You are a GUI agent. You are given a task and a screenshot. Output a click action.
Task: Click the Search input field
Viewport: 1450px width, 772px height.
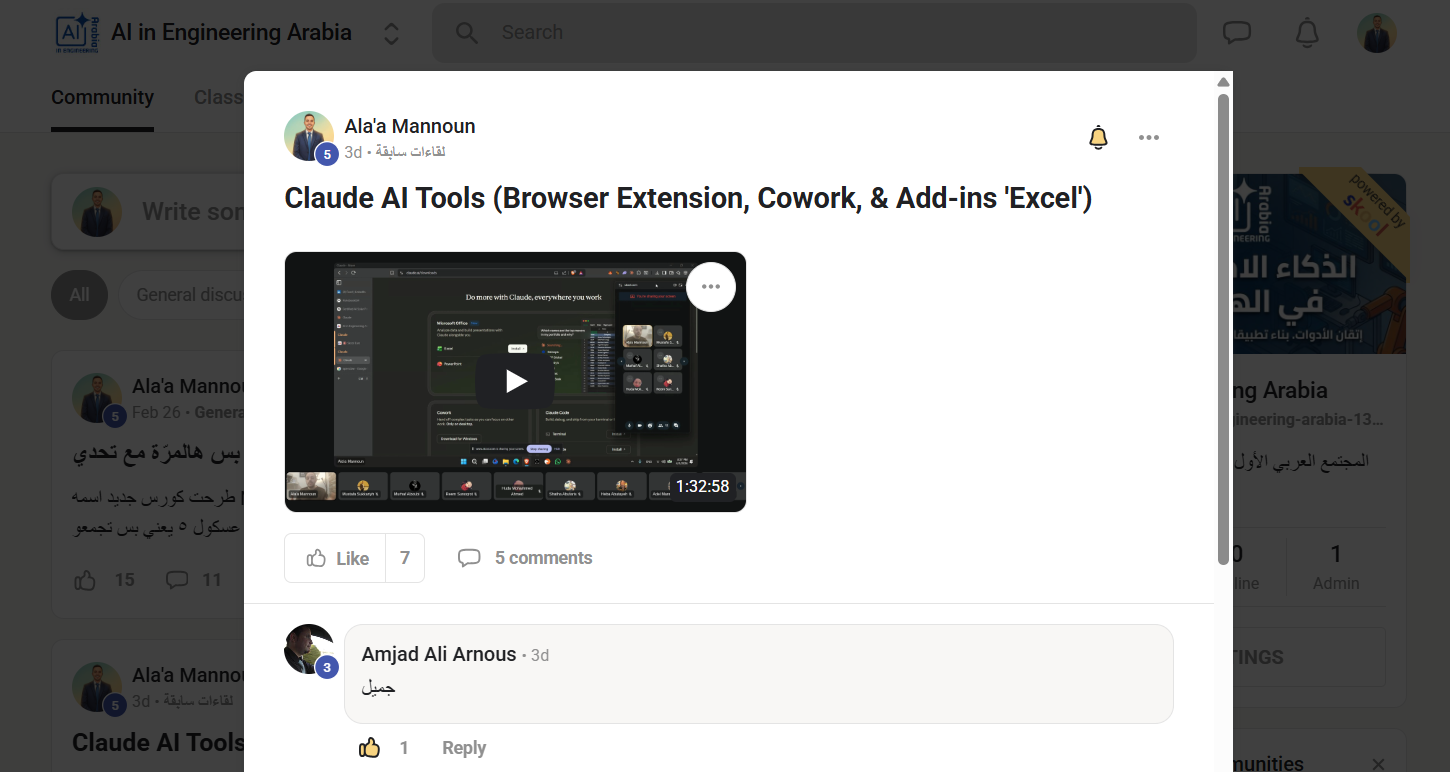(814, 33)
